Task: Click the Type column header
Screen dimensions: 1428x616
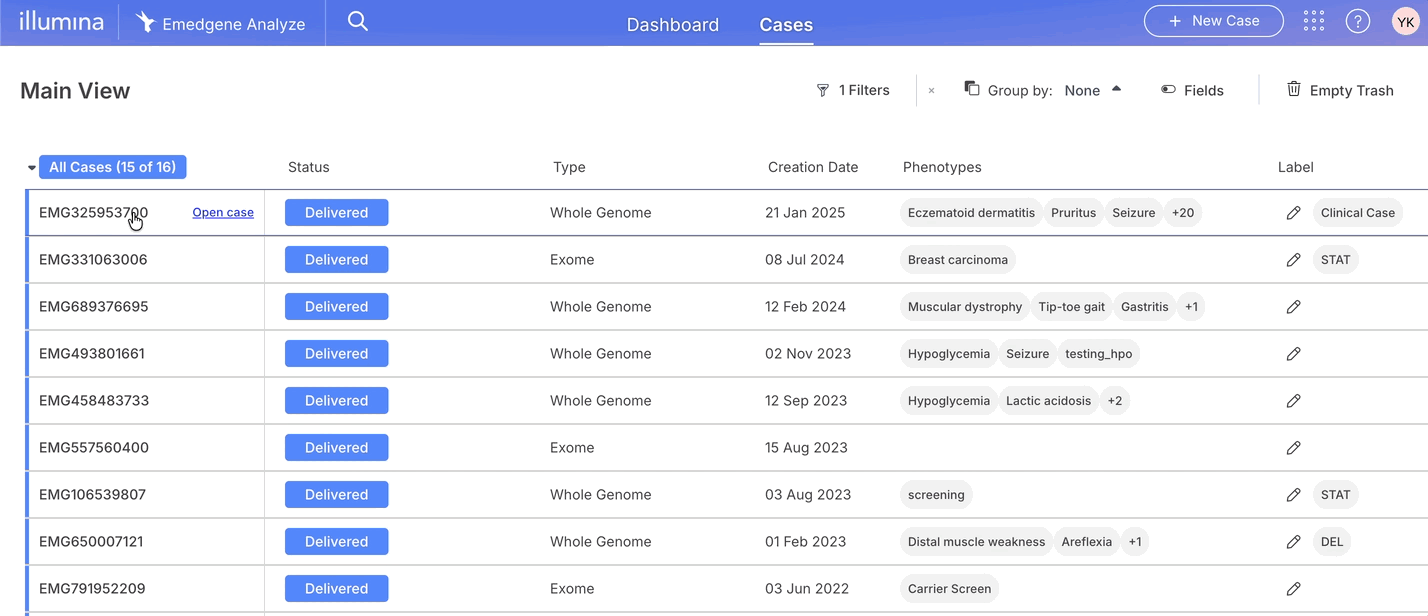Action: pos(569,167)
